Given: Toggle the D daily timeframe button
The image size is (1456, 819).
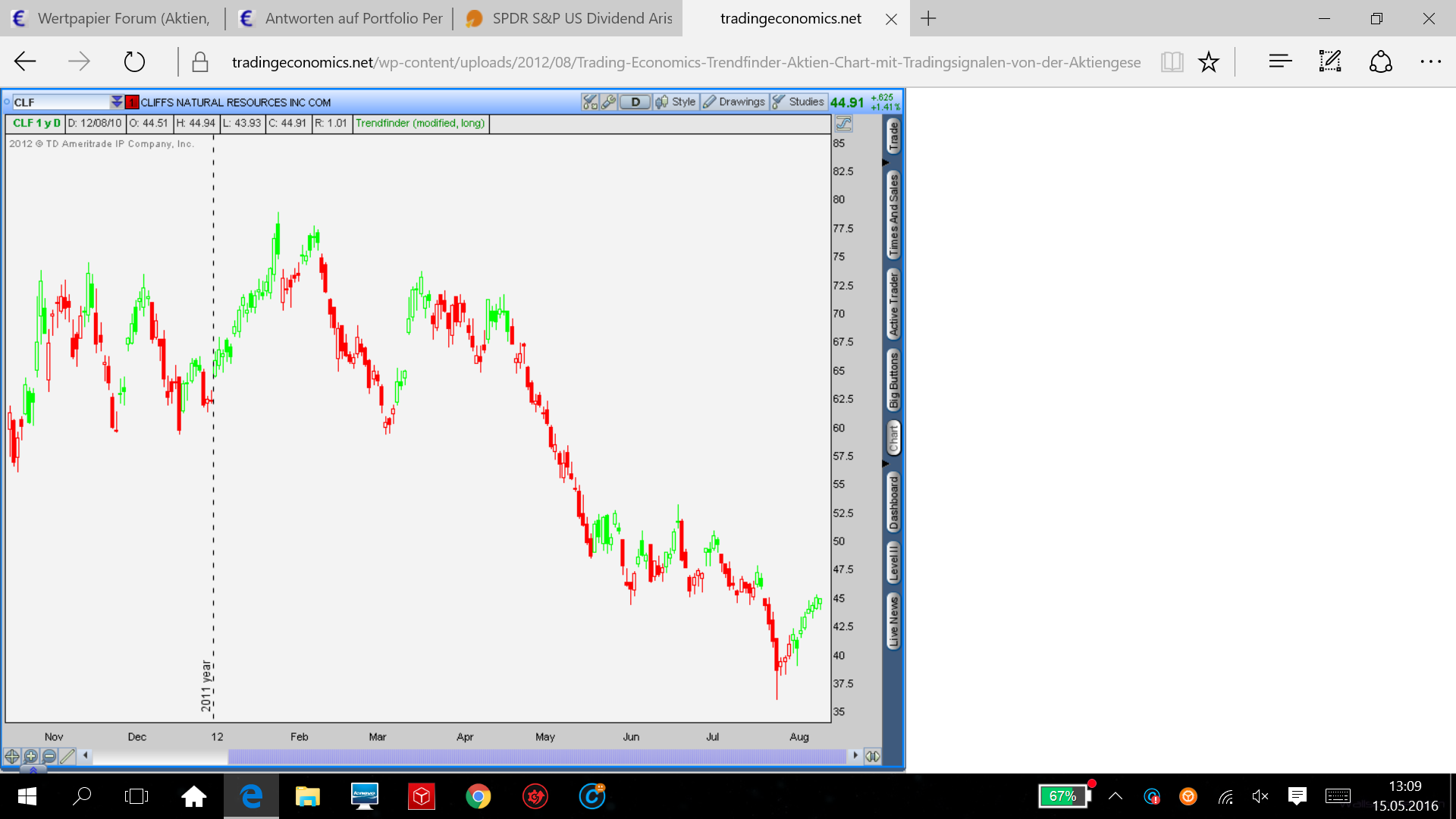Looking at the screenshot, I should tap(635, 102).
